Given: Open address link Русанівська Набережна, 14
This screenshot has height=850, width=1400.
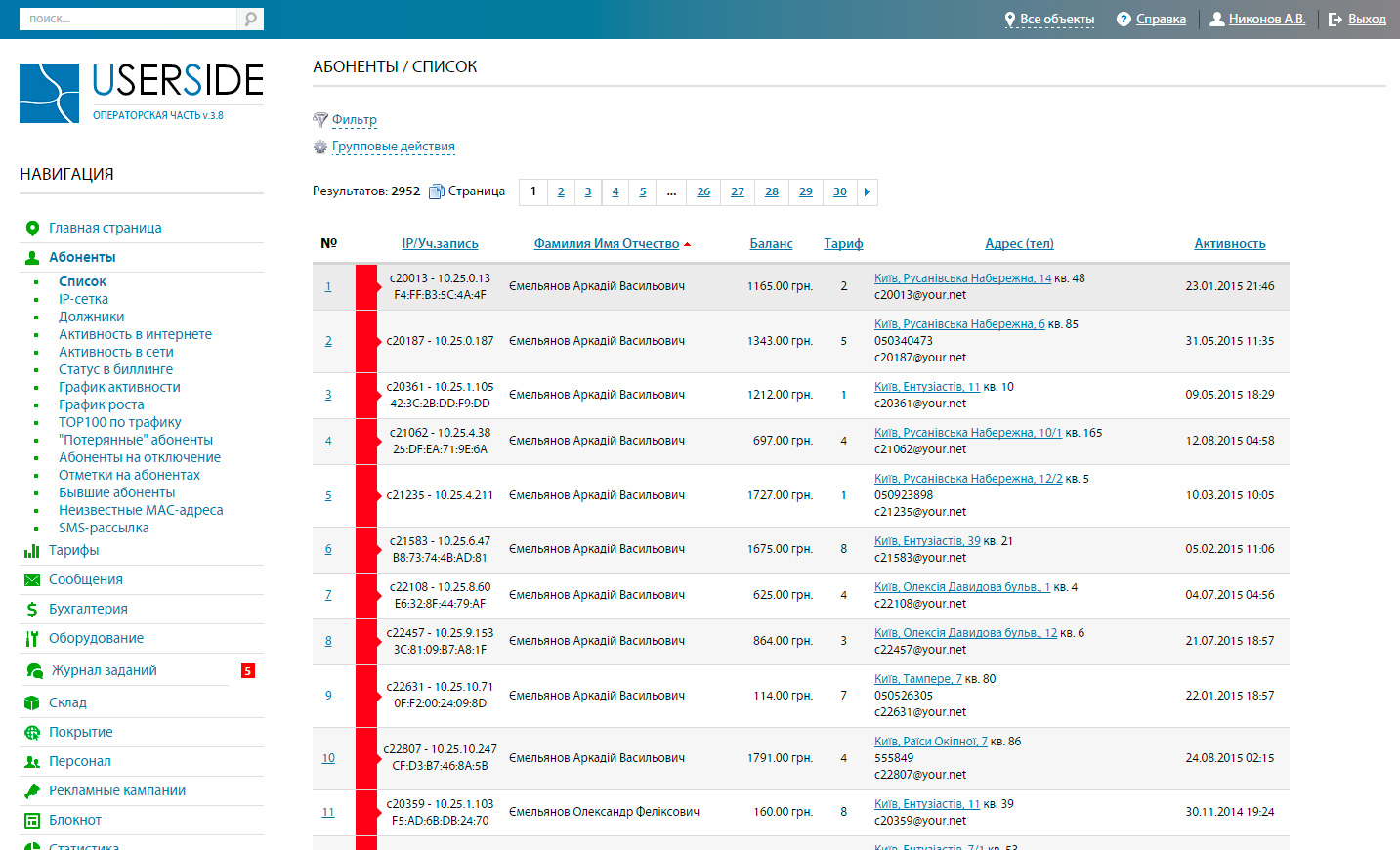Looking at the screenshot, I should (962, 278).
